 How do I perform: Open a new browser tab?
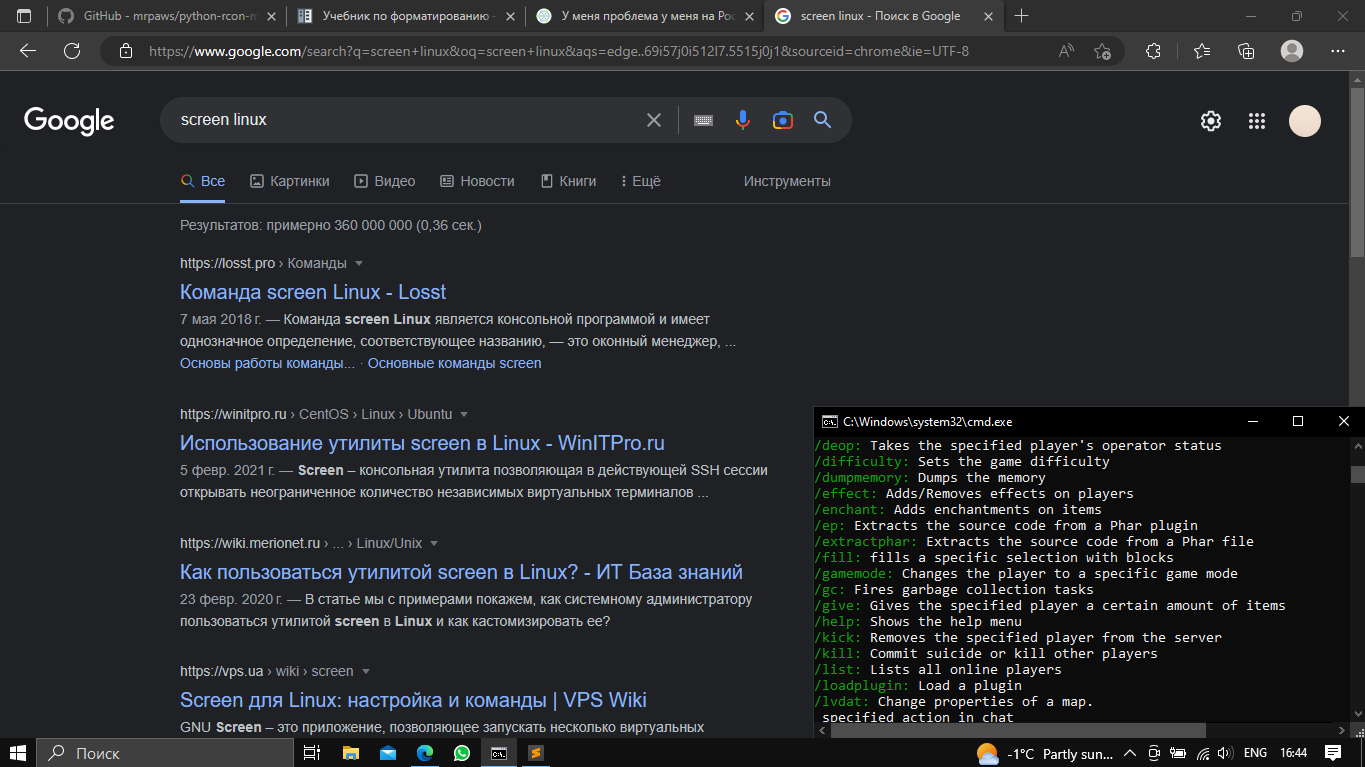(x=1022, y=16)
